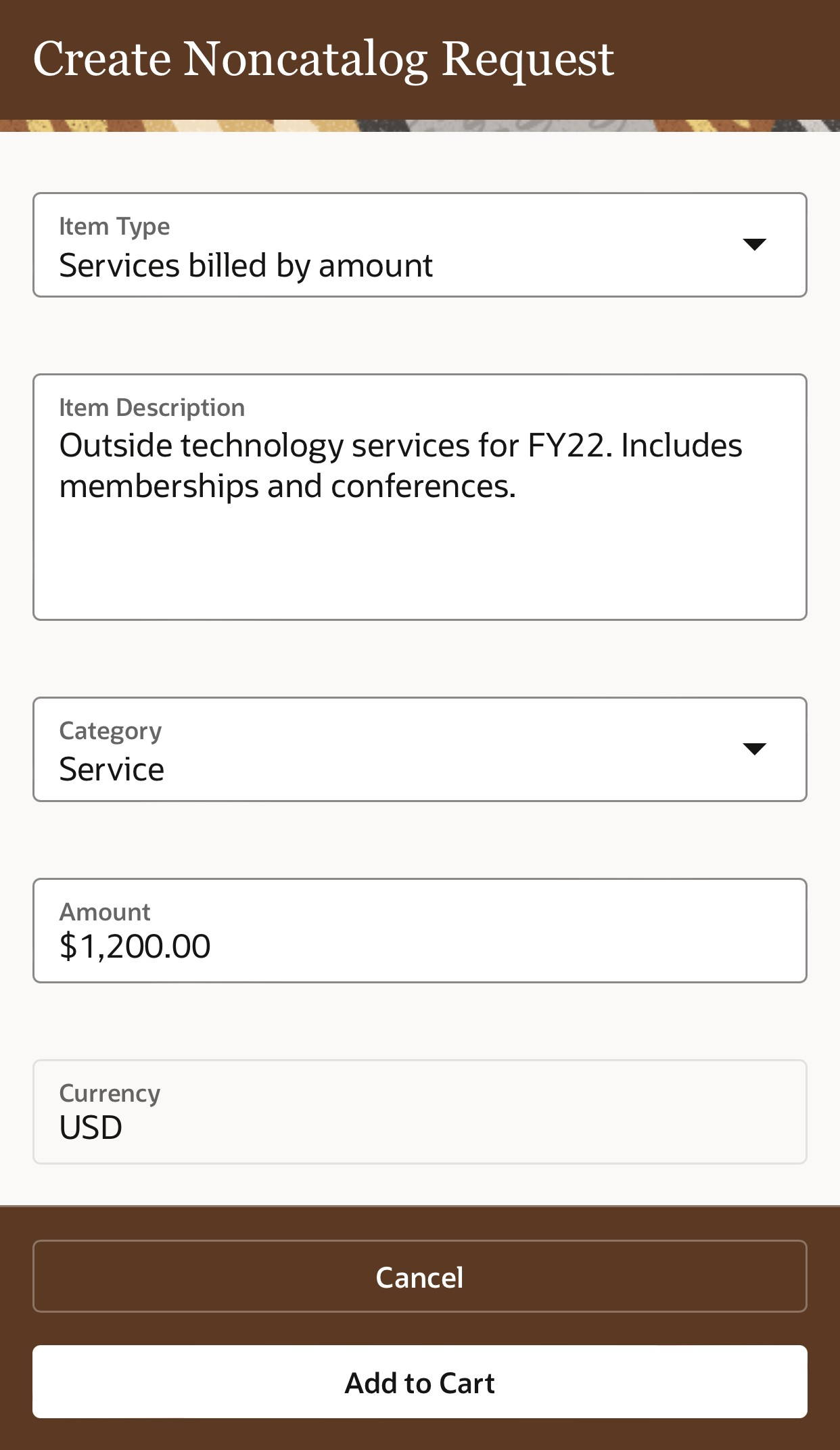This screenshot has width=840, height=1450.
Task: Open the "Services billed by amount" selection
Action: 246,266
